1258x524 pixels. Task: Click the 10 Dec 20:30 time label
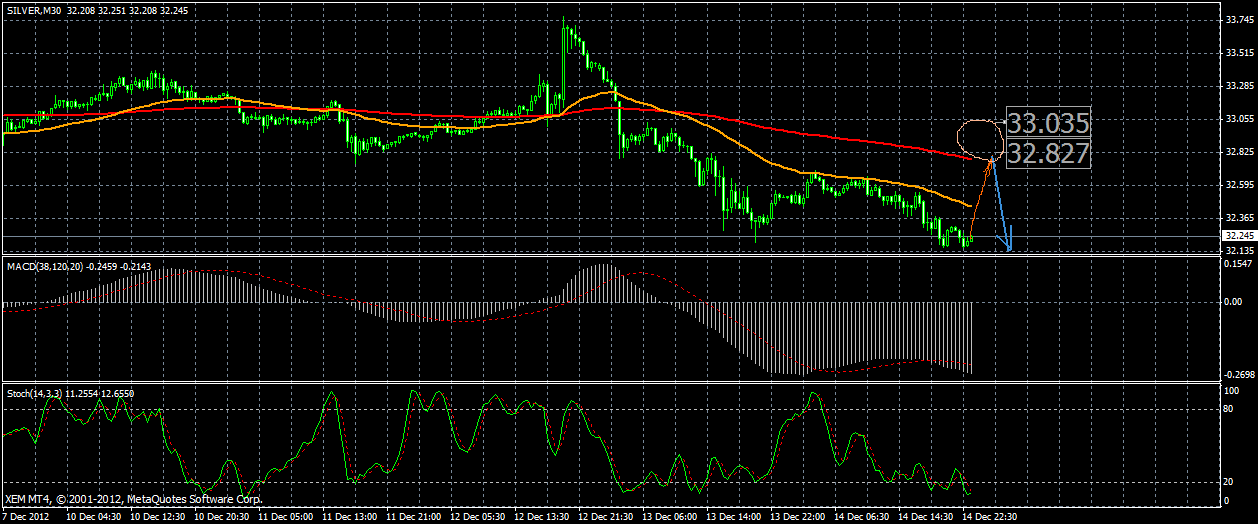pos(223,517)
